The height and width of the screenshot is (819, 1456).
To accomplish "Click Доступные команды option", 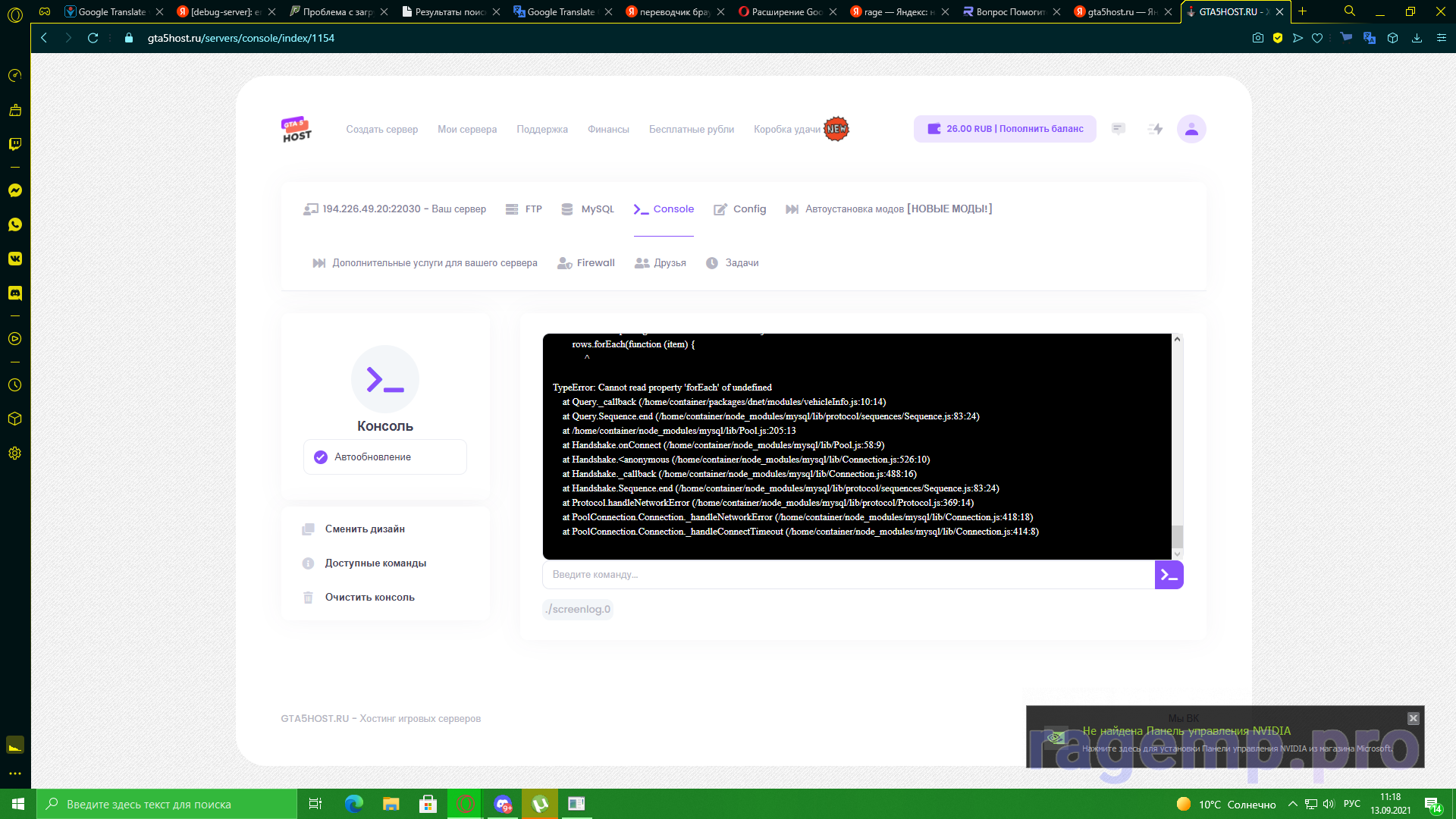I will point(375,563).
